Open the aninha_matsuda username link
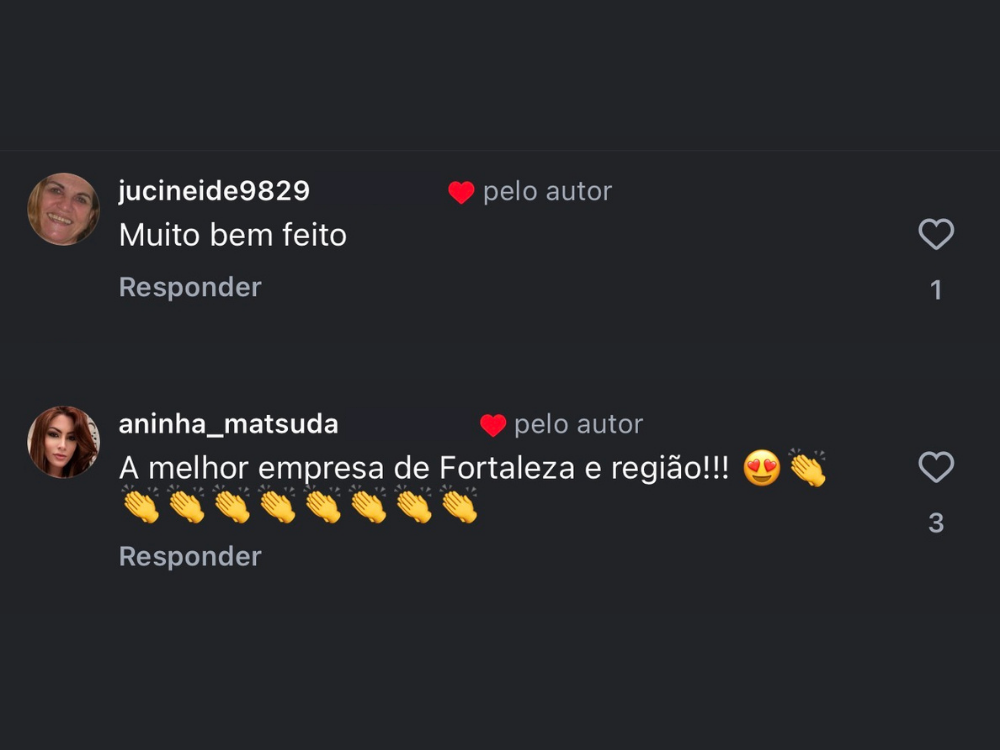1000x750 pixels. (x=228, y=424)
